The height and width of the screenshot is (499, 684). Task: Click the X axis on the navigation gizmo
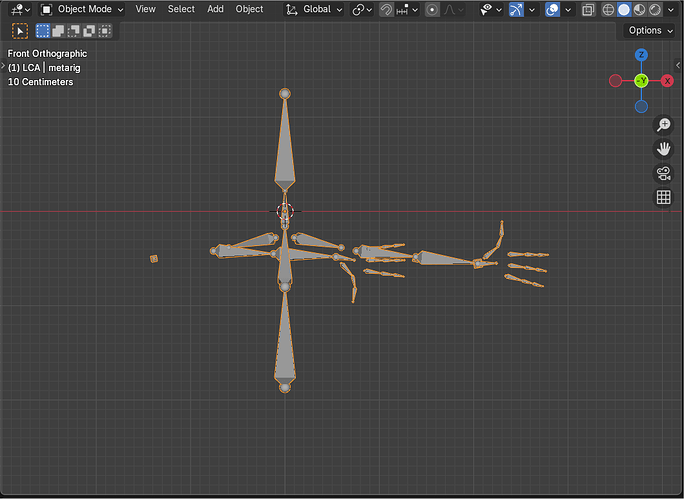(667, 81)
